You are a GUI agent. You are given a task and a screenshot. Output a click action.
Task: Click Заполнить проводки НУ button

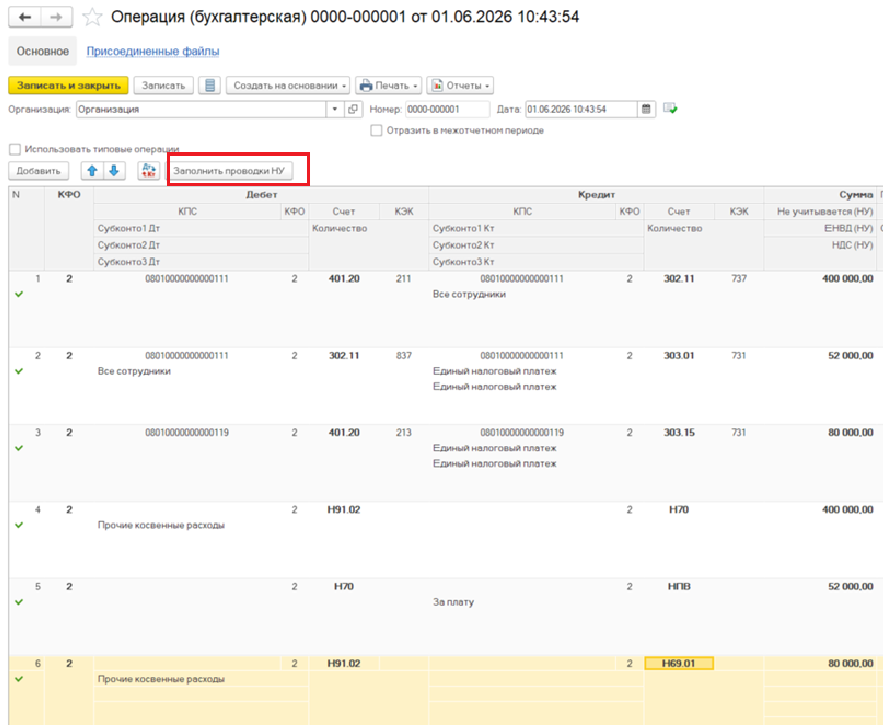(x=229, y=171)
